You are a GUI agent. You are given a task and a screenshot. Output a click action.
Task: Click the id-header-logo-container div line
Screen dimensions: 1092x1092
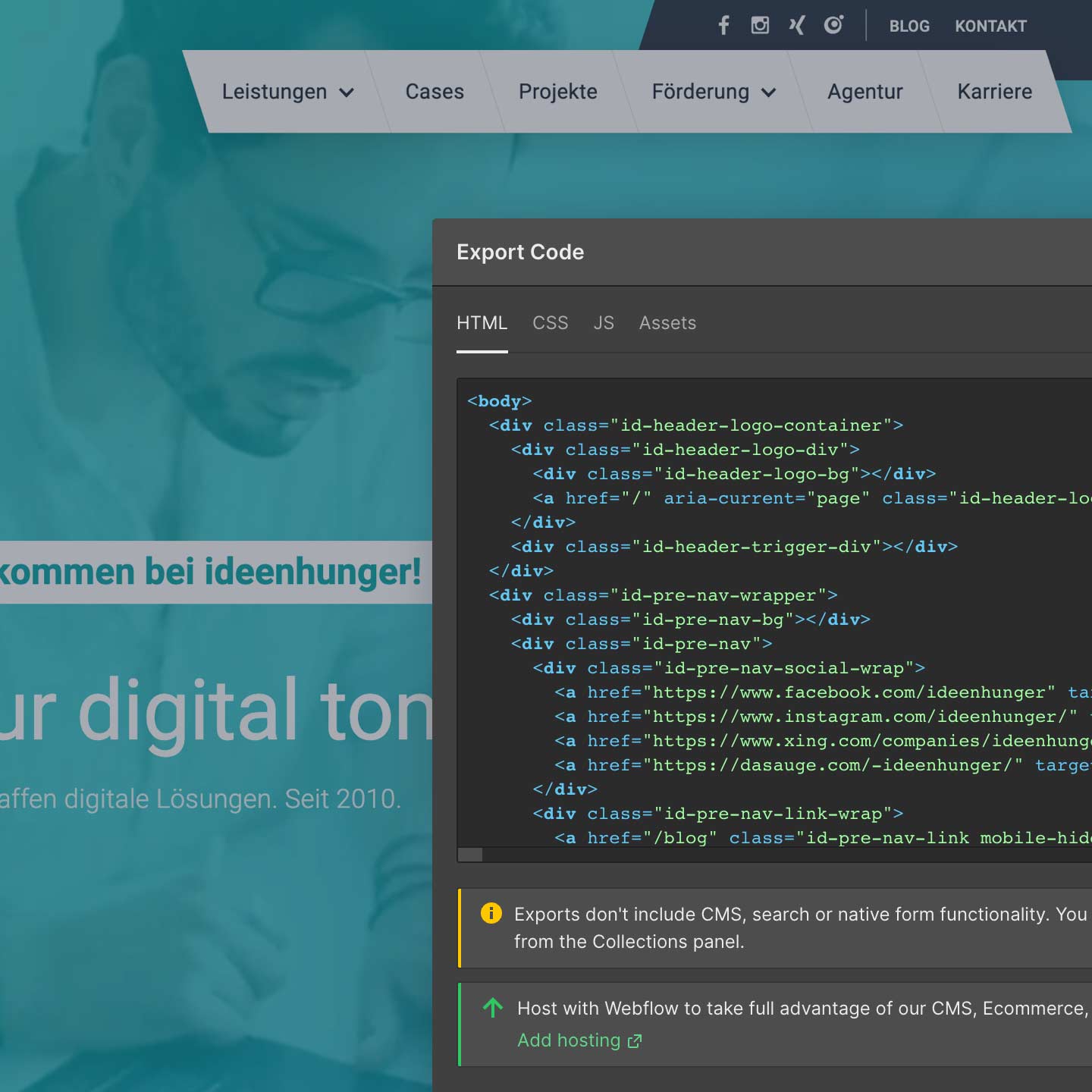coord(696,425)
